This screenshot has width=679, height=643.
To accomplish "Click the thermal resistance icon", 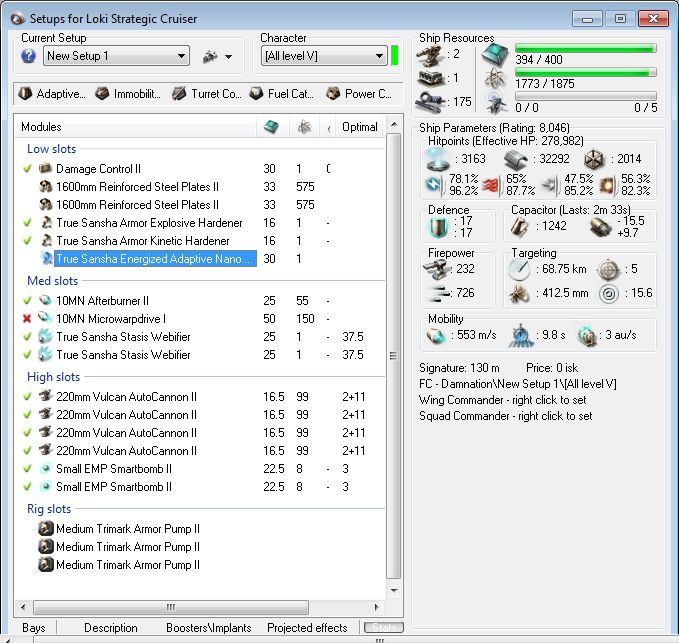I will [492, 185].
